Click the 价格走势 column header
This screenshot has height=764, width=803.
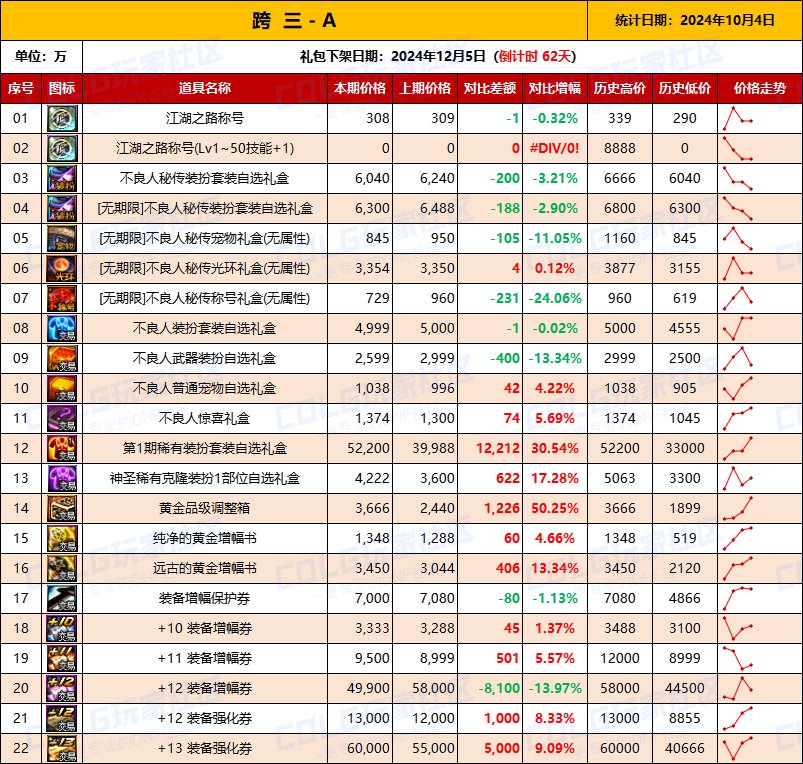tap(760, 88)
